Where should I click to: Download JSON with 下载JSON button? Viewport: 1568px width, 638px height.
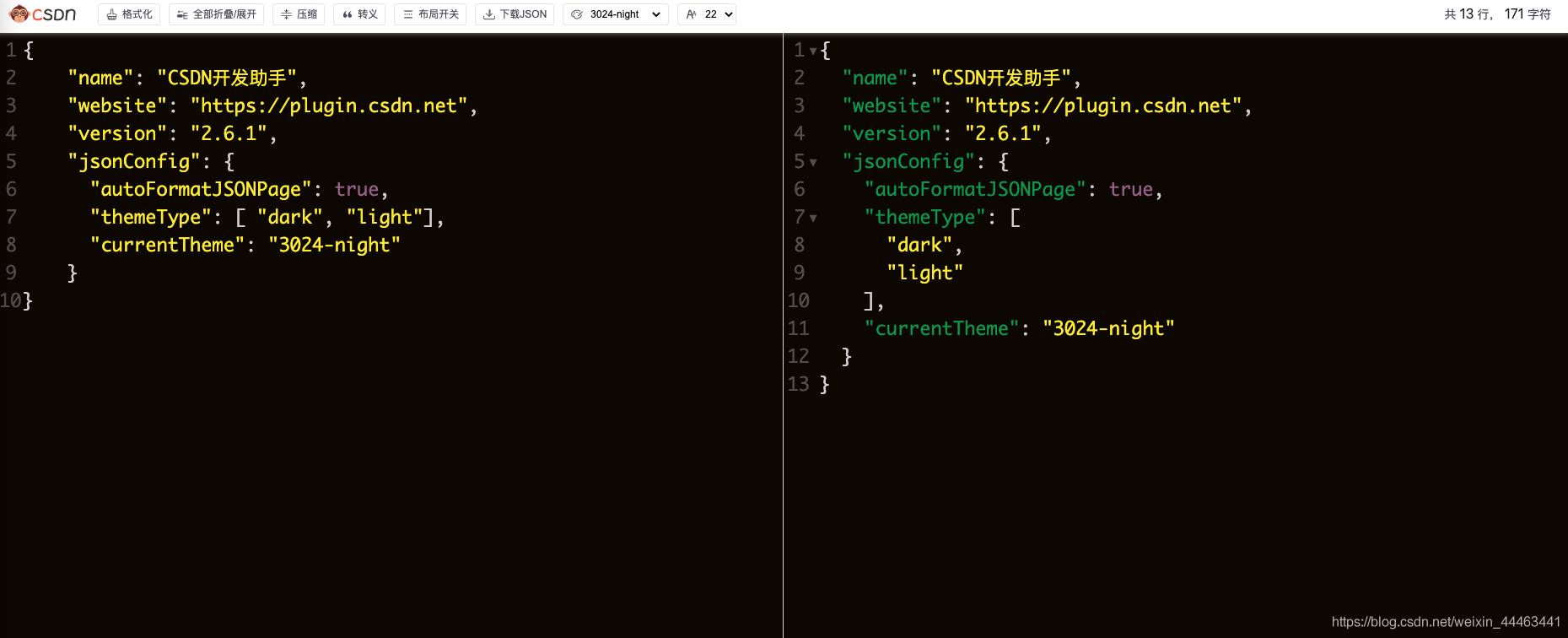pos(515,14)
